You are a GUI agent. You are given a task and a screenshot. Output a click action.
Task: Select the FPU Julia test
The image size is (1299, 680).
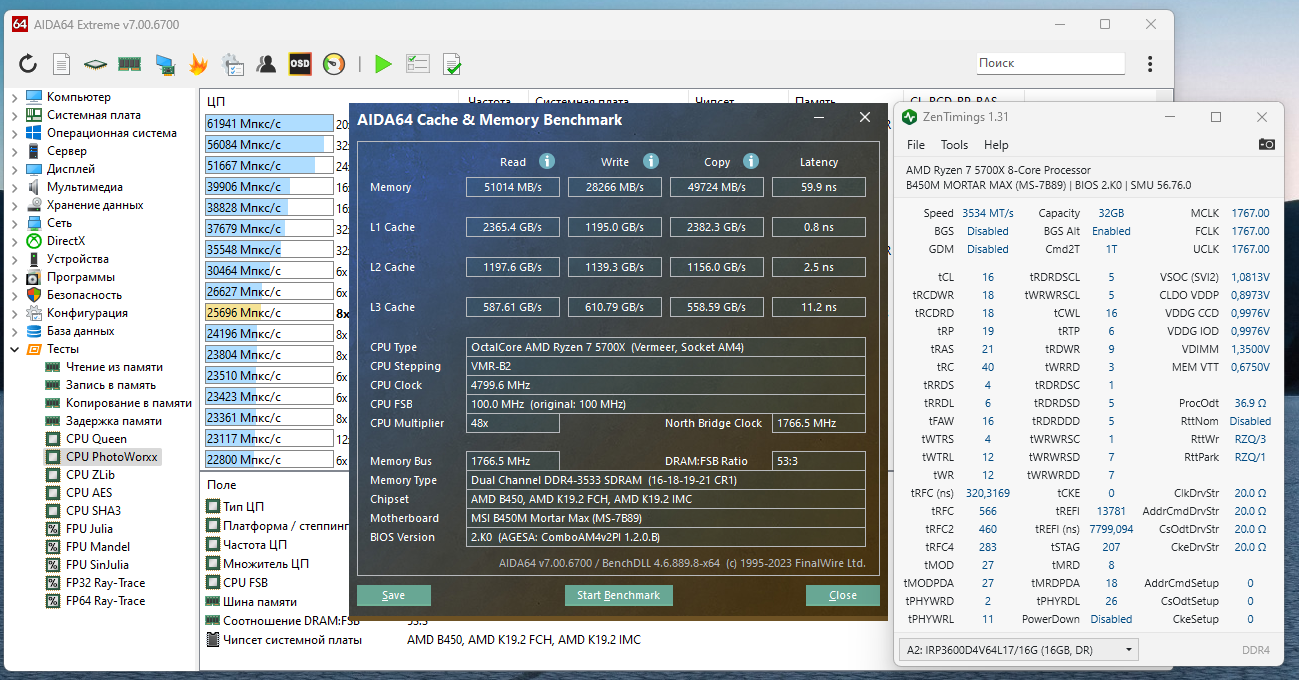click(x=89, y=529)
